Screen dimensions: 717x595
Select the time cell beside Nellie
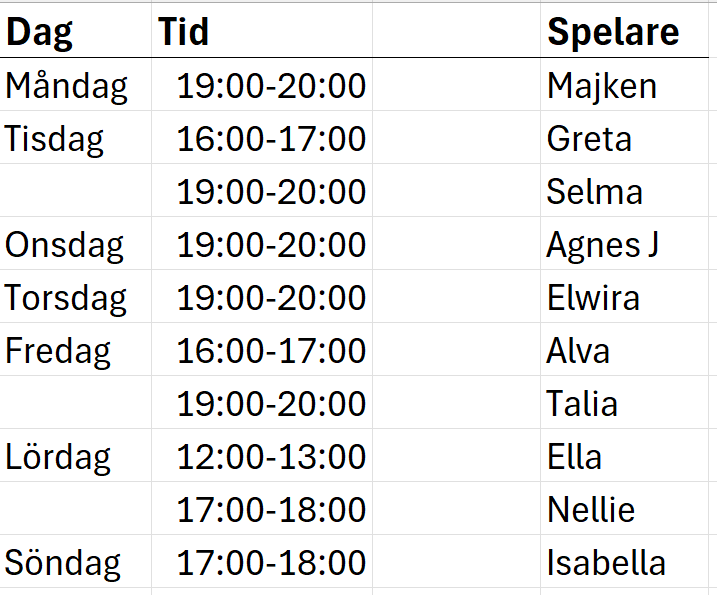(x=271, y=510)
